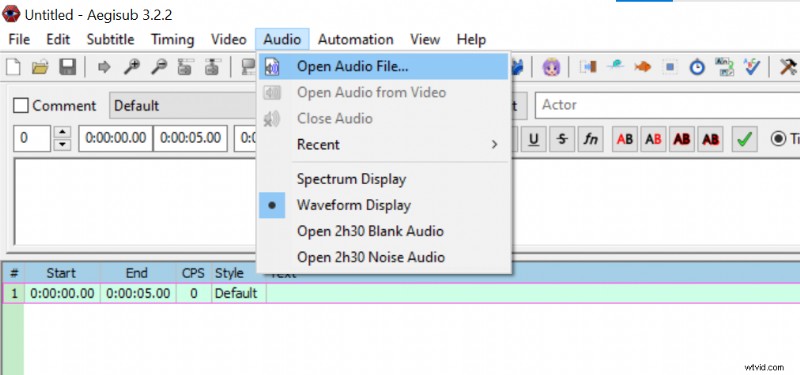
Task: Open the Default style dropdown
Action: point(184,106)
